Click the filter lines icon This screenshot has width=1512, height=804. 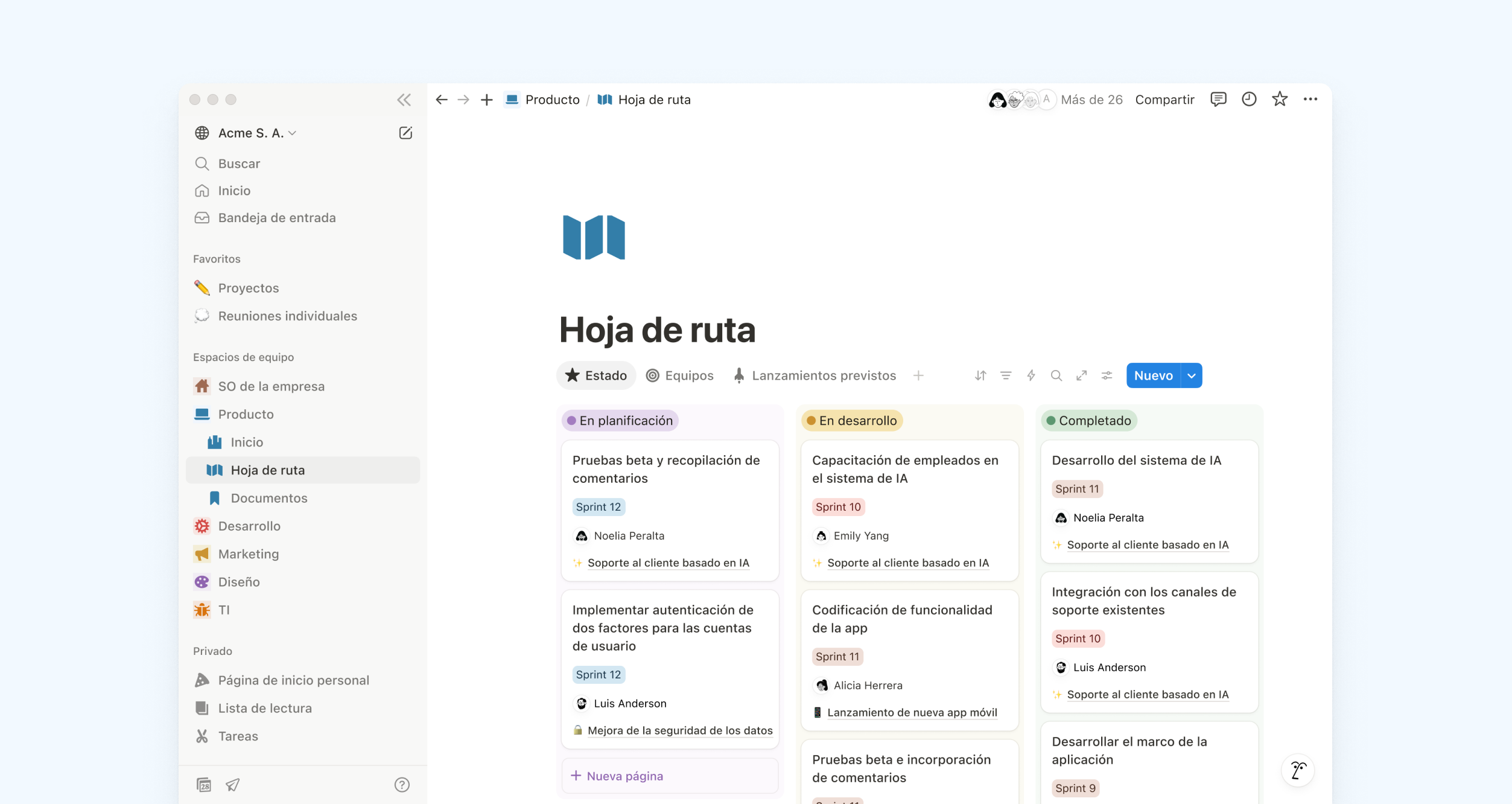[1006, 375]
